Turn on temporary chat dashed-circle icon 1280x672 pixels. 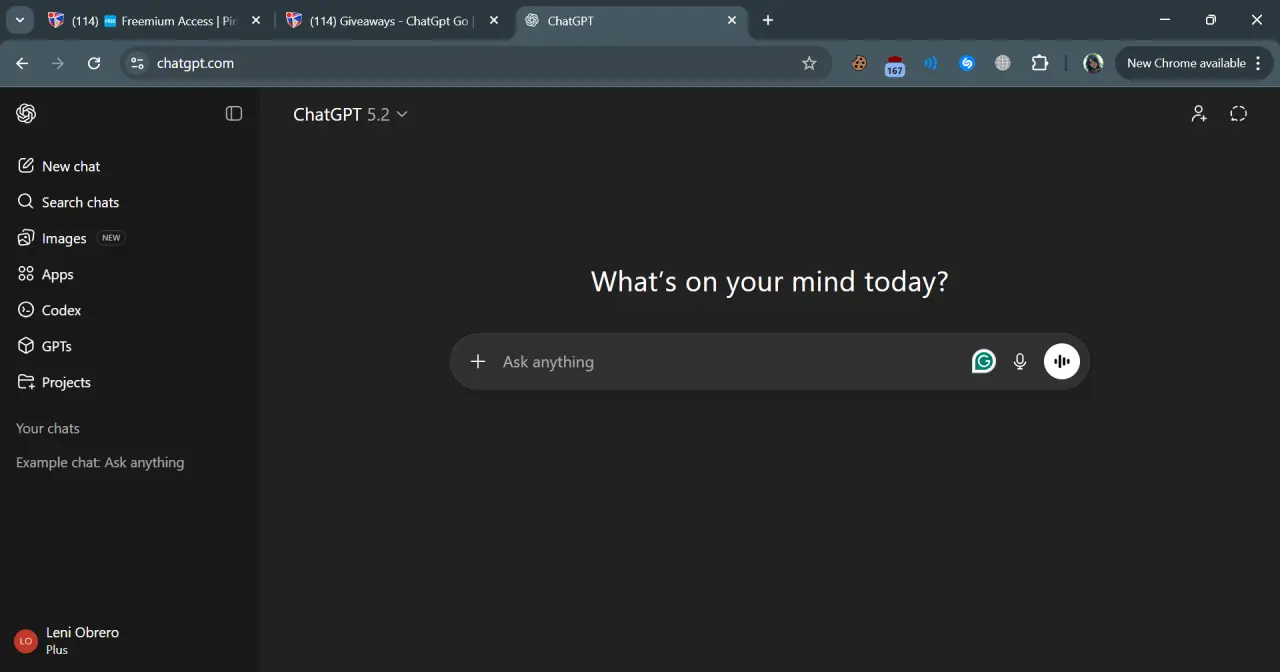pyautogui.click(x=1239, y=114)
